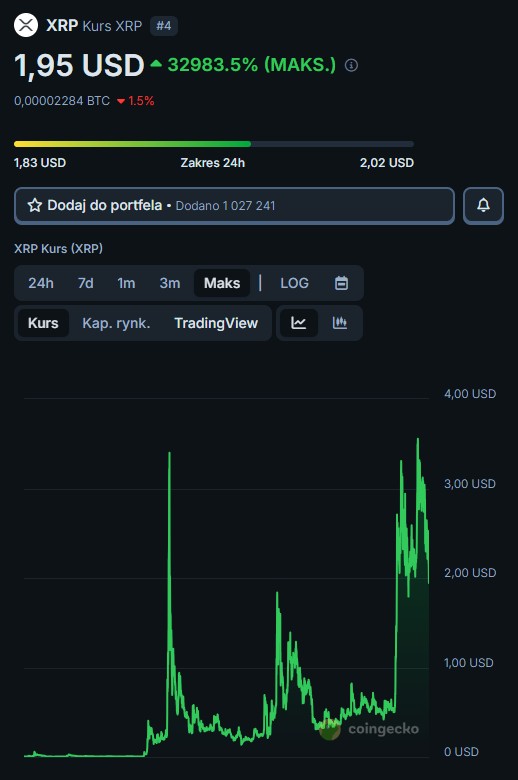The image size is (518, 780).
Task: Add XRP via Dodaj do portfela button
Action: pos(234,205)
